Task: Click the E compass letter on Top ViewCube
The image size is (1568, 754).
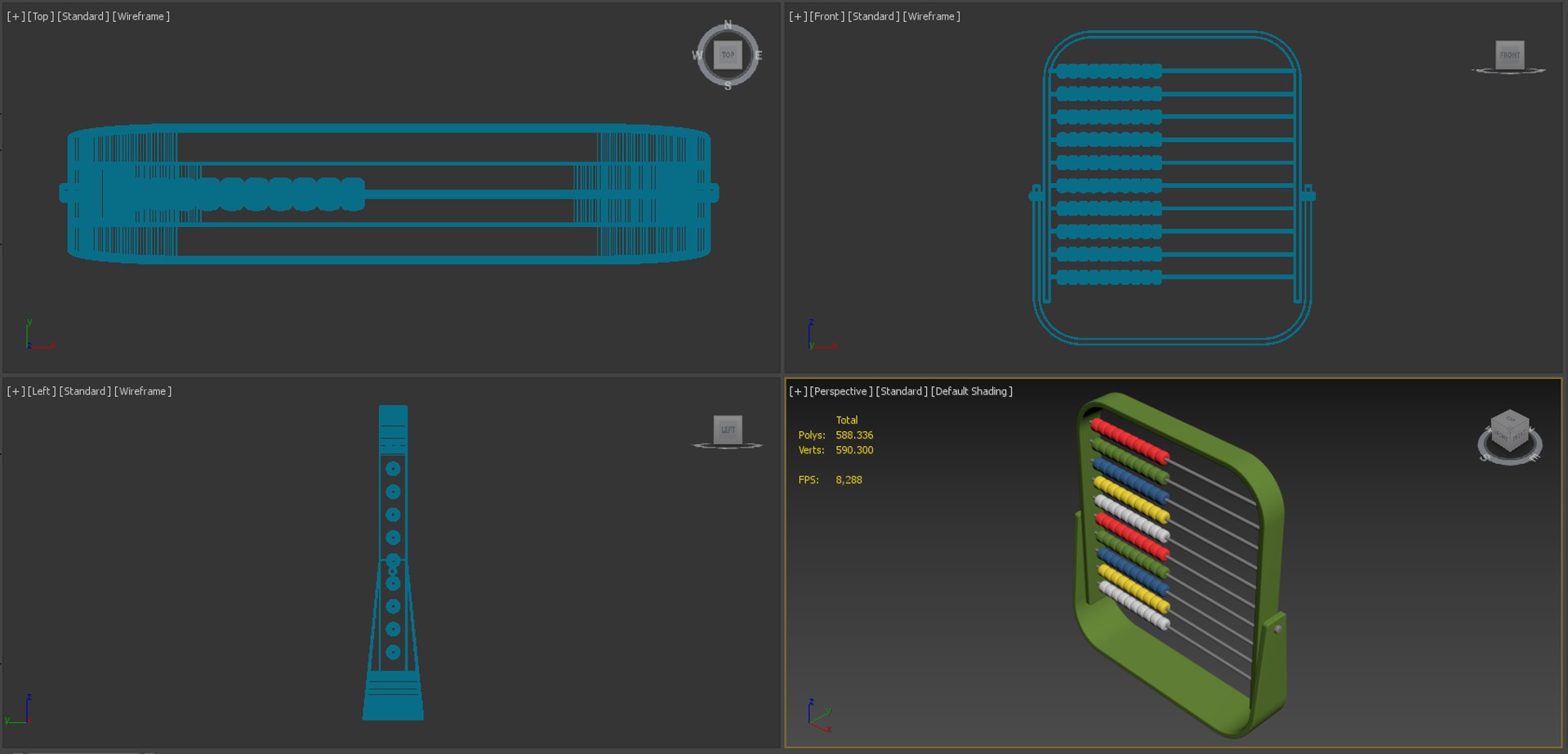Action: [x=759, y=56]
